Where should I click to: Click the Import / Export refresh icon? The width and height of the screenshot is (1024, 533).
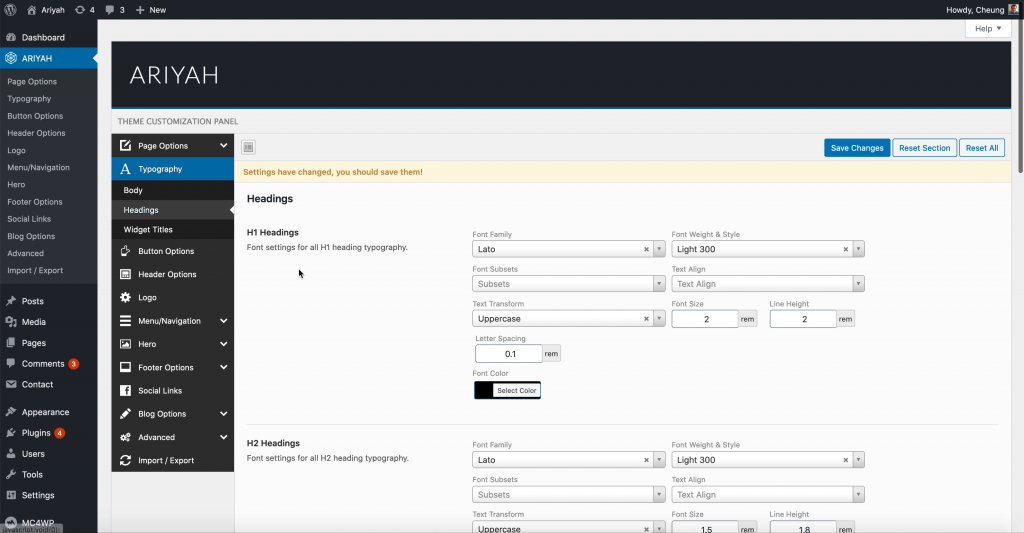[x=125, y=460]
